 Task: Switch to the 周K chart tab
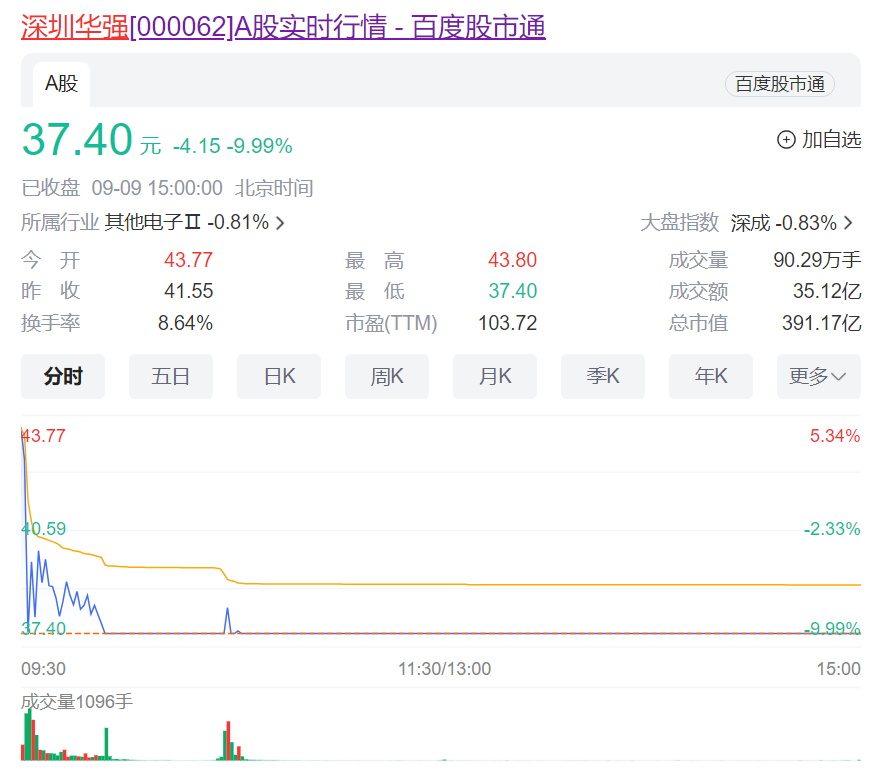(386, 376)
